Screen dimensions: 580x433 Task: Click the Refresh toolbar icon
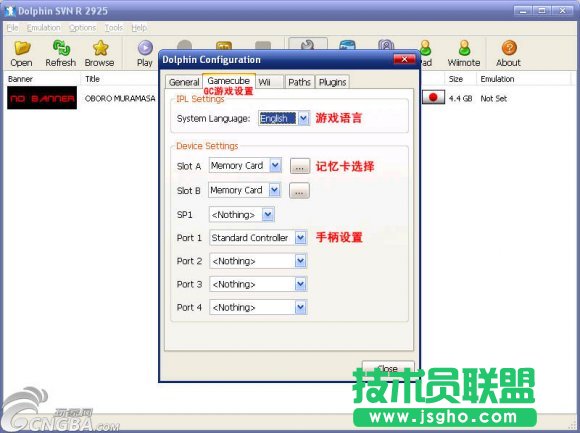coord(61,48)
